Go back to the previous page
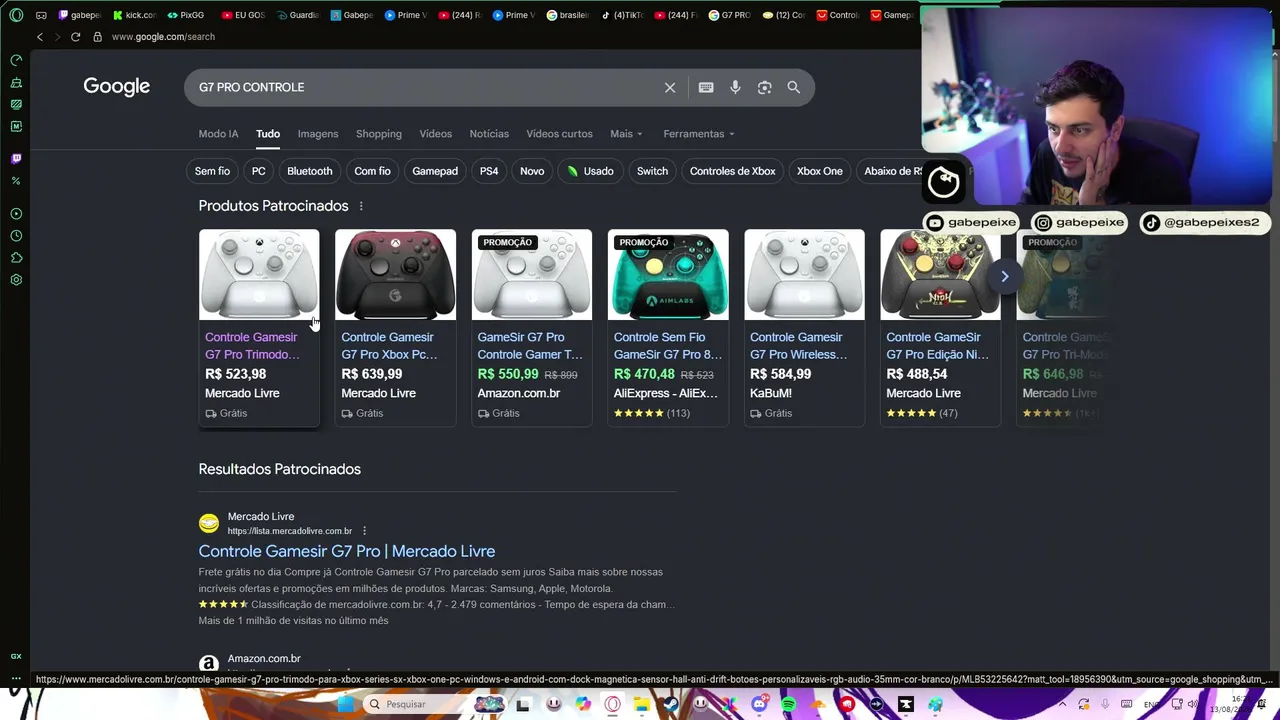Image resolution: width=1280 pixels, height=720 pixels. 40,37
